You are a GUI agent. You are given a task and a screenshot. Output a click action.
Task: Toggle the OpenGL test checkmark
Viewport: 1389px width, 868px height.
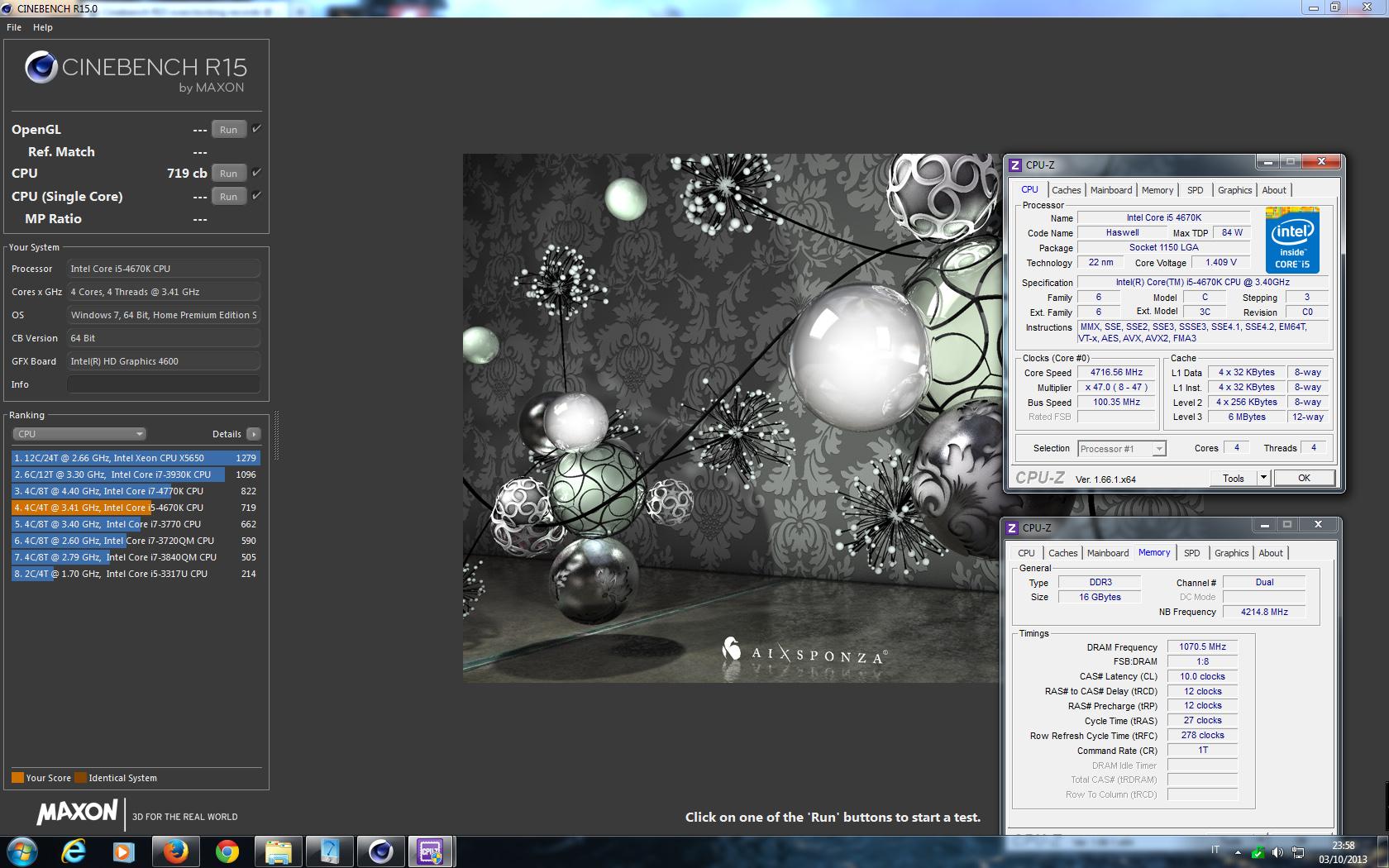(x=256, y=128)
